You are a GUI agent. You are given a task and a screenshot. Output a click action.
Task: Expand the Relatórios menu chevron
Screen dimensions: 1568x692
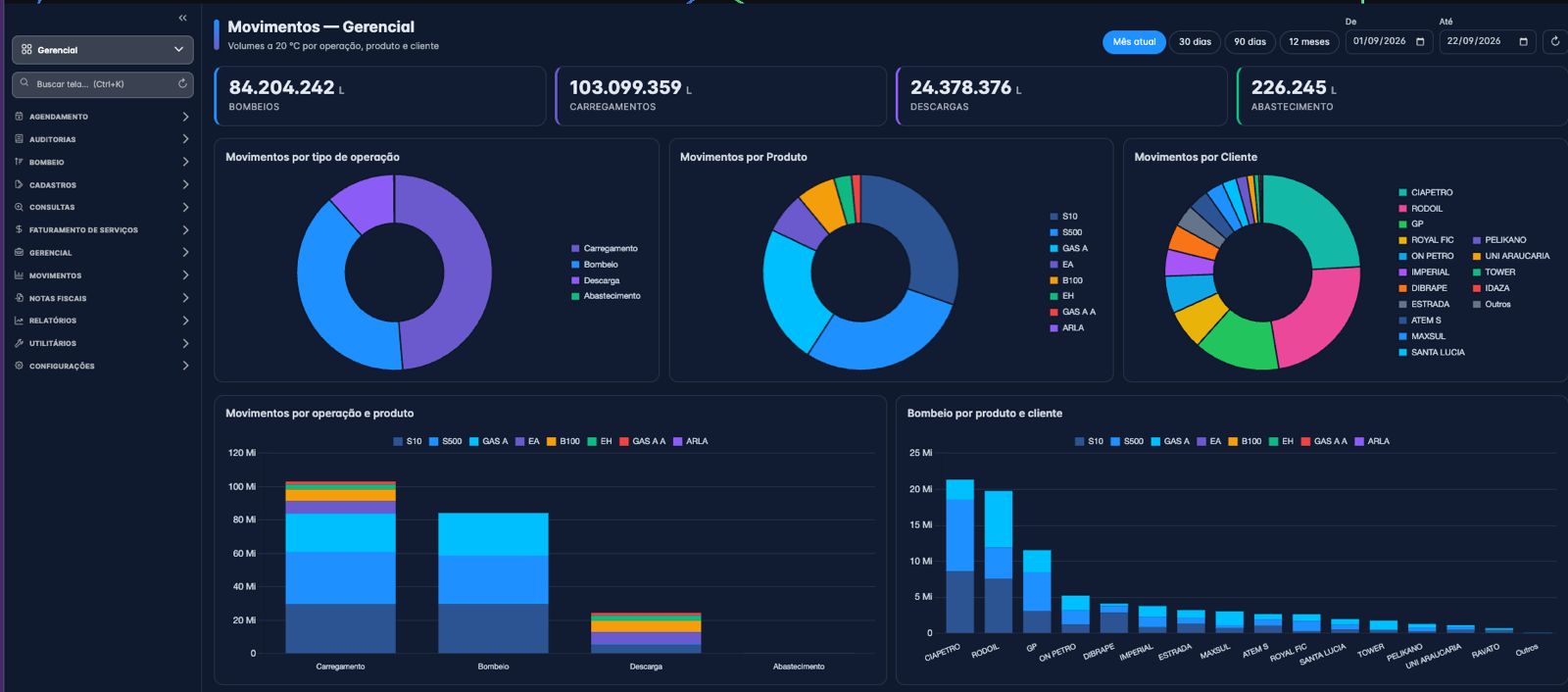pos(185,321)
